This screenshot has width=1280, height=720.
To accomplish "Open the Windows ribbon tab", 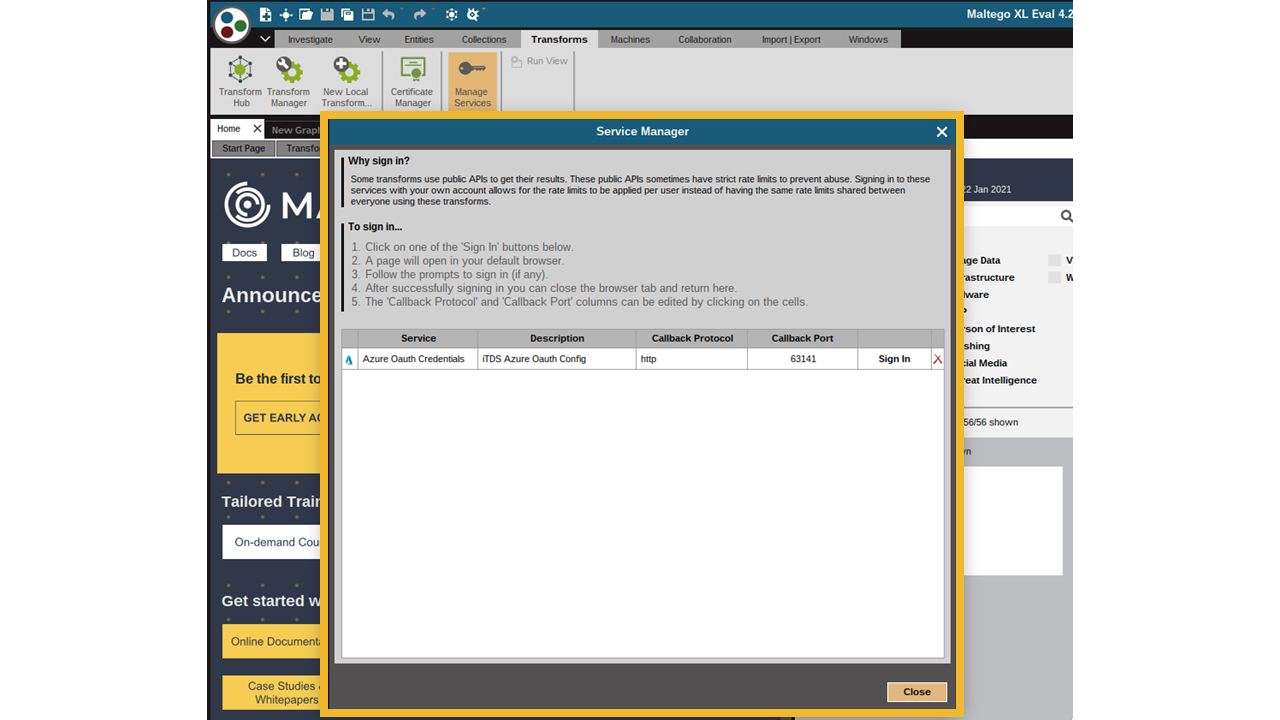I will pyautogui.click(x=868, y=40).
